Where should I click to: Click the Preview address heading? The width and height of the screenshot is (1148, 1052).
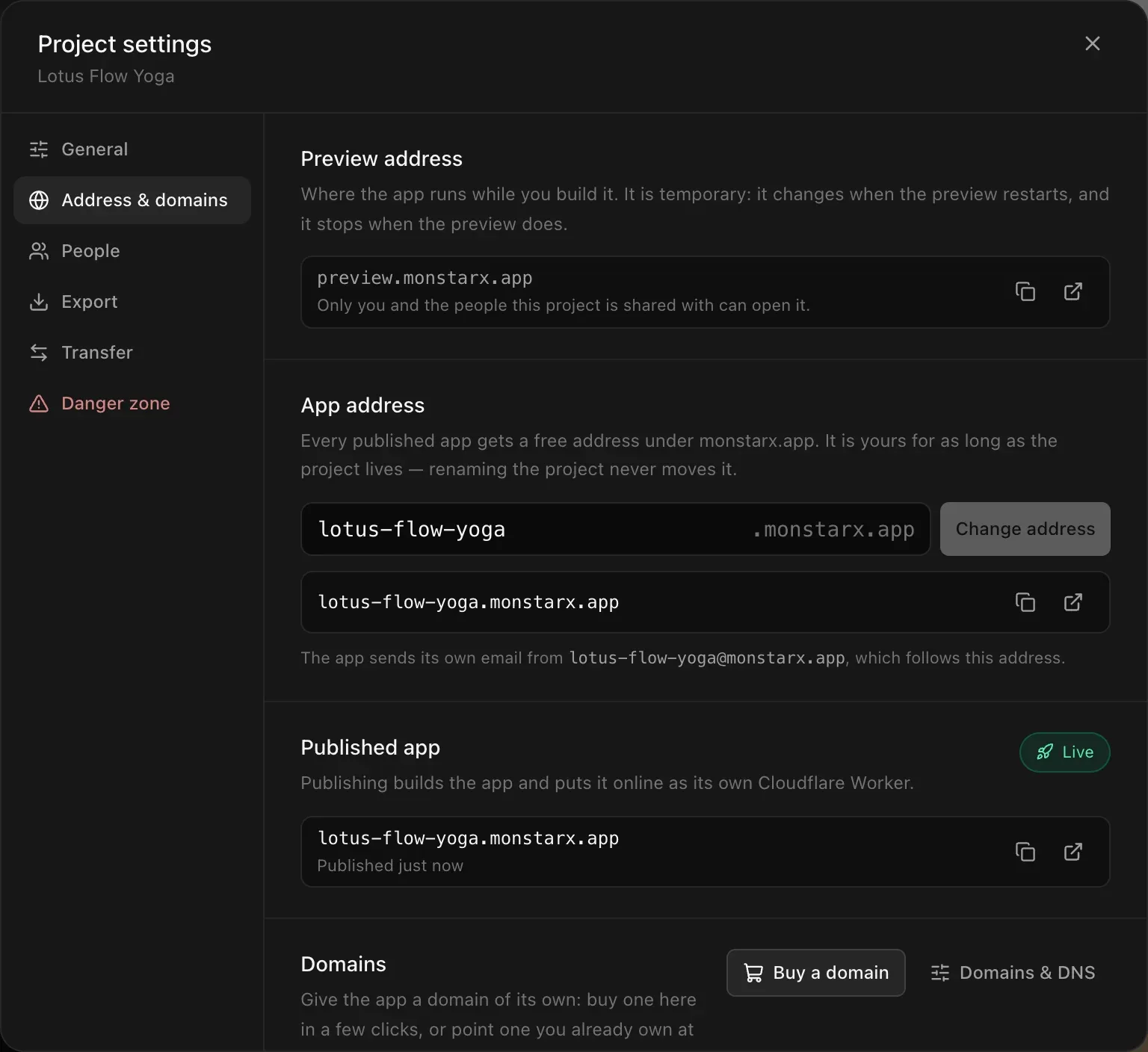point(381,158)
